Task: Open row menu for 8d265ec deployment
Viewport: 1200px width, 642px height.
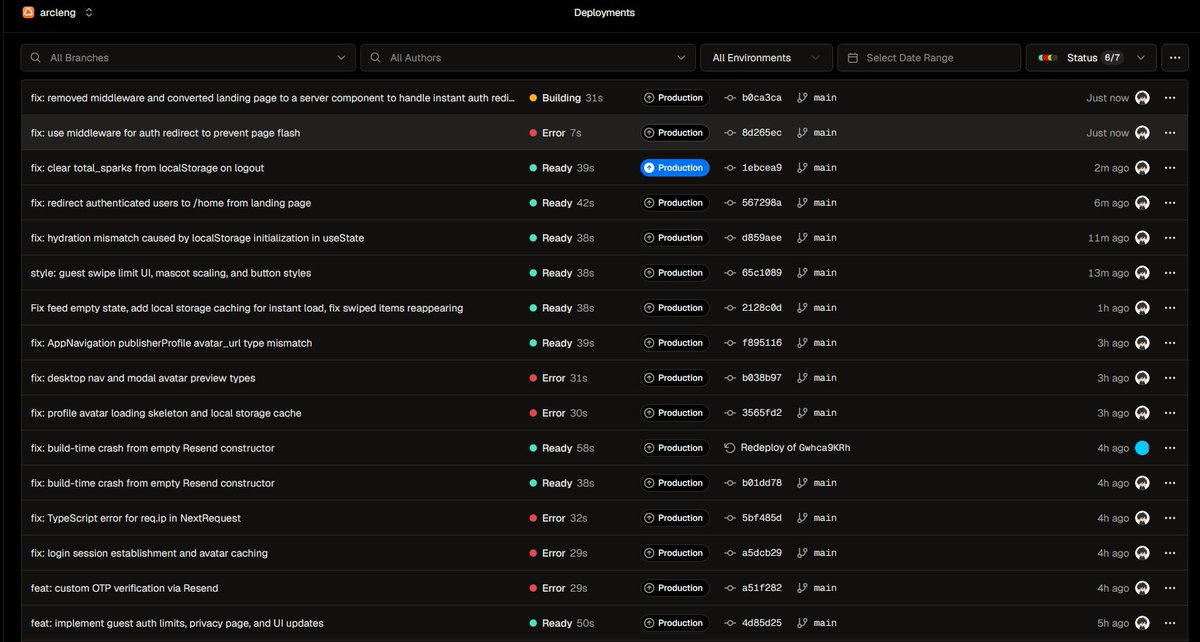Action: coord(1170,133)
